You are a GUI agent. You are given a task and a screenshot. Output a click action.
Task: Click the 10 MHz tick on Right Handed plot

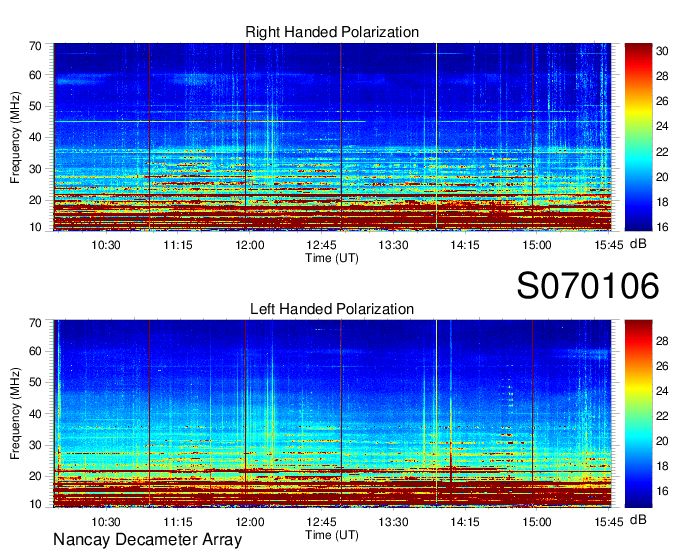(35, 227)
